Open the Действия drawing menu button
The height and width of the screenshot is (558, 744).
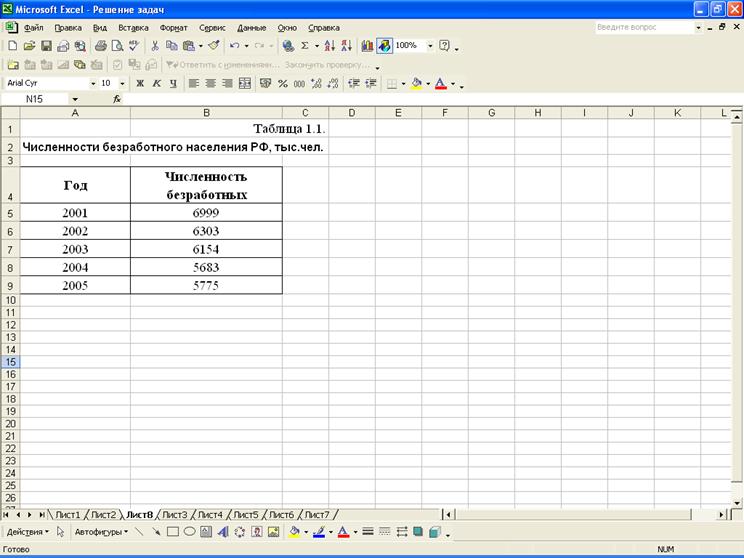coord(27,532)
